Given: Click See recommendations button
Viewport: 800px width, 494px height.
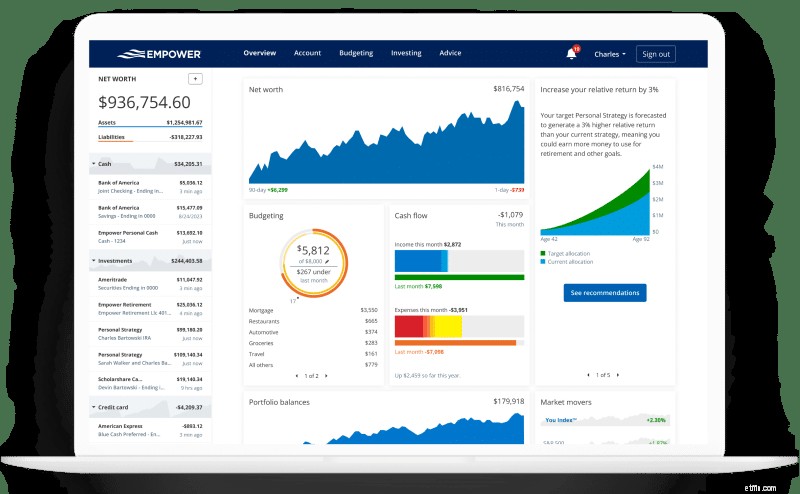Looking at the screenshot, I should coord(605,293).
